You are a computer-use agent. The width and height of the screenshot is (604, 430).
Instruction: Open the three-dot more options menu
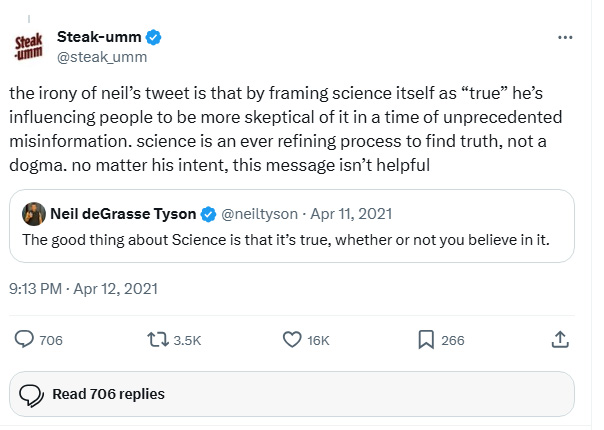tap(565, 38)
